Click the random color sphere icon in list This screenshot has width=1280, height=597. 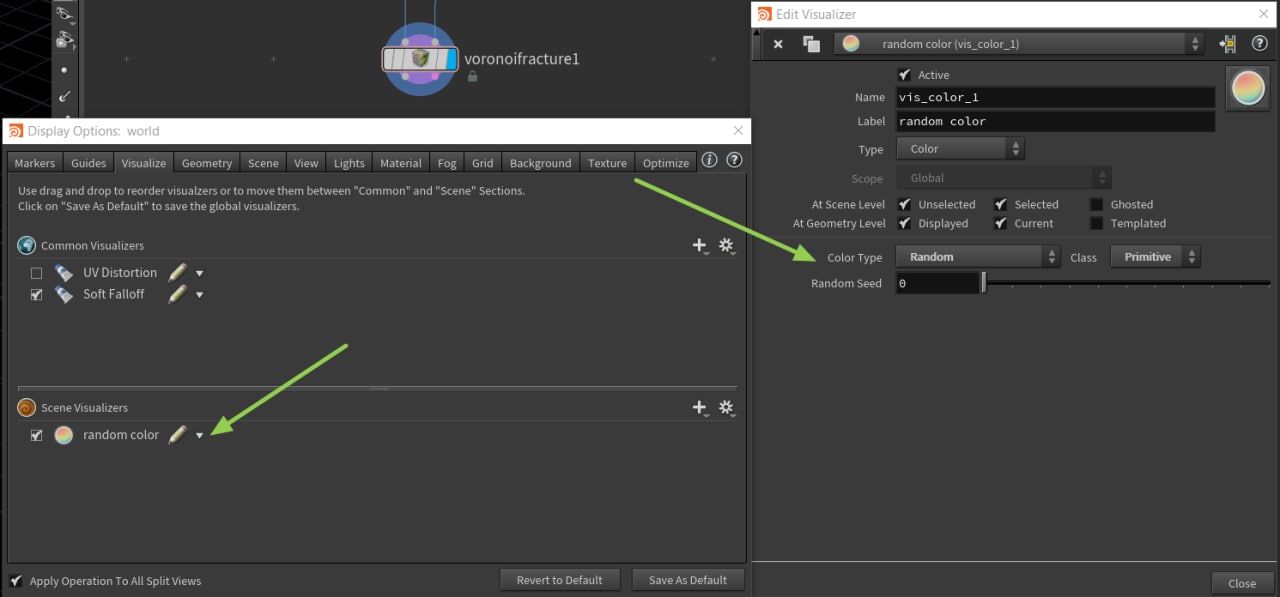[x=63, y=435]
